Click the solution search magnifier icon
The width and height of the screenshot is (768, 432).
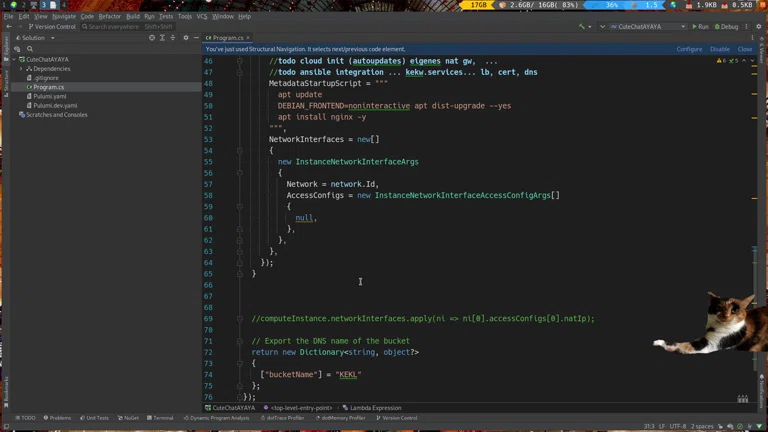tap(30, 49)
